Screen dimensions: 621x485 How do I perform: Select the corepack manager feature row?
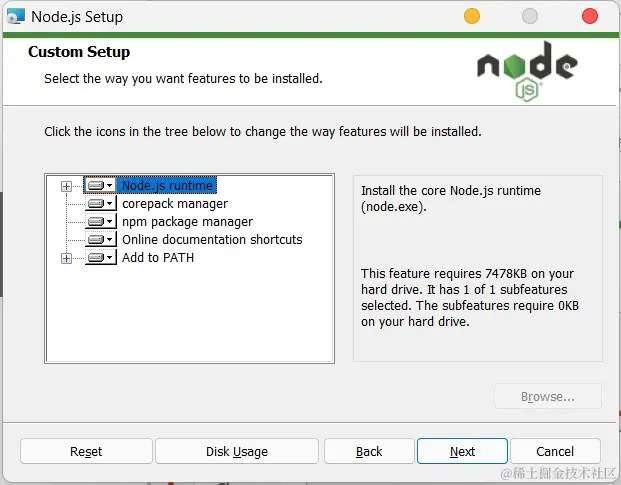click(175, 204)
